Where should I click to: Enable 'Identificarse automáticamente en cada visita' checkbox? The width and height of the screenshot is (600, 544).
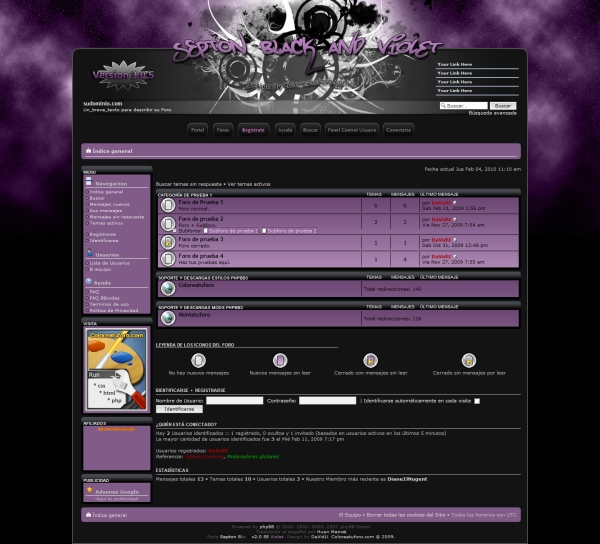coord(476,400)
